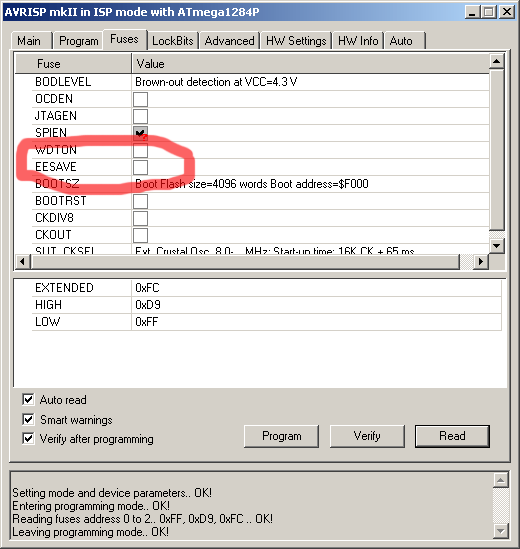520x549 pixels.
Task: Click log panel scroll up arrow
Action: (x=500, y=480)
